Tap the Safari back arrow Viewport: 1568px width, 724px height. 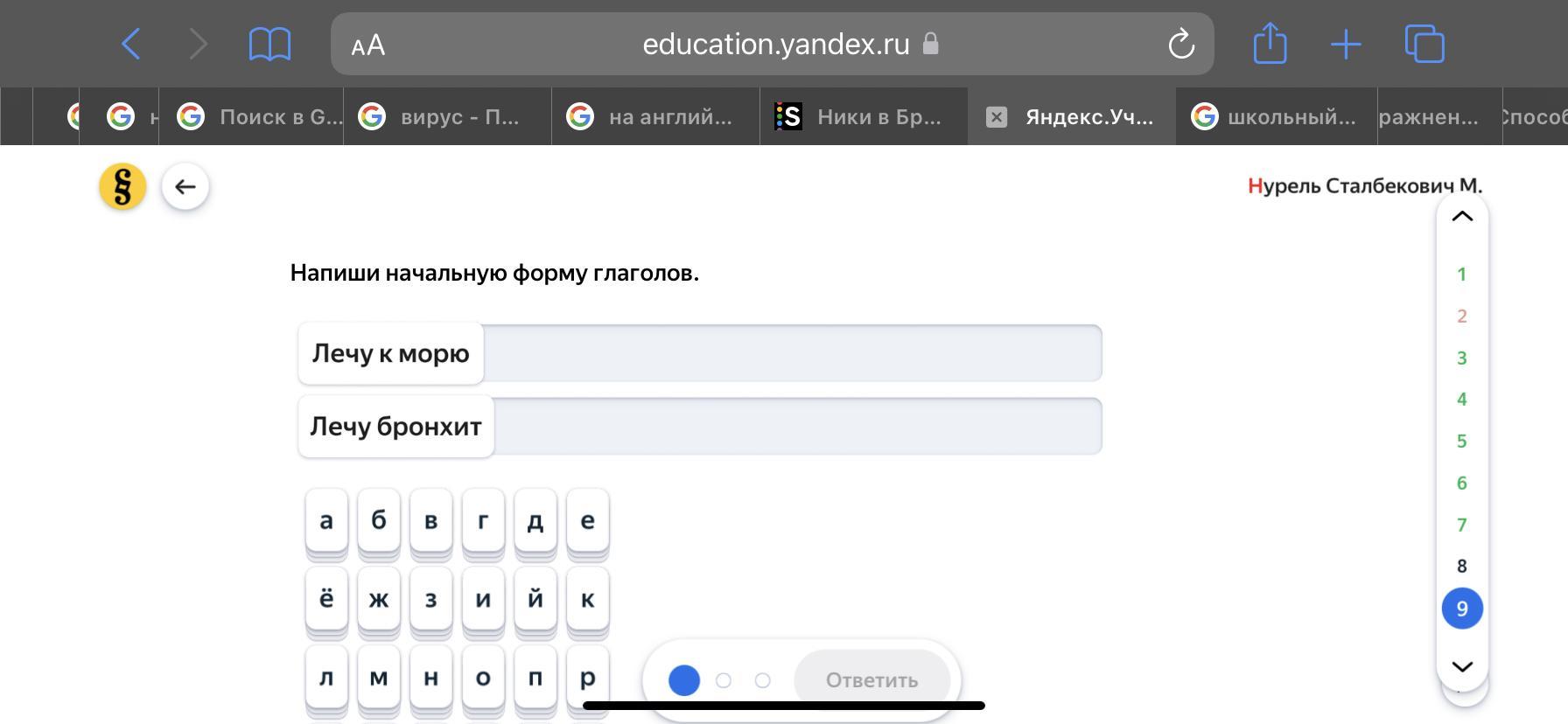pos(131,44)
